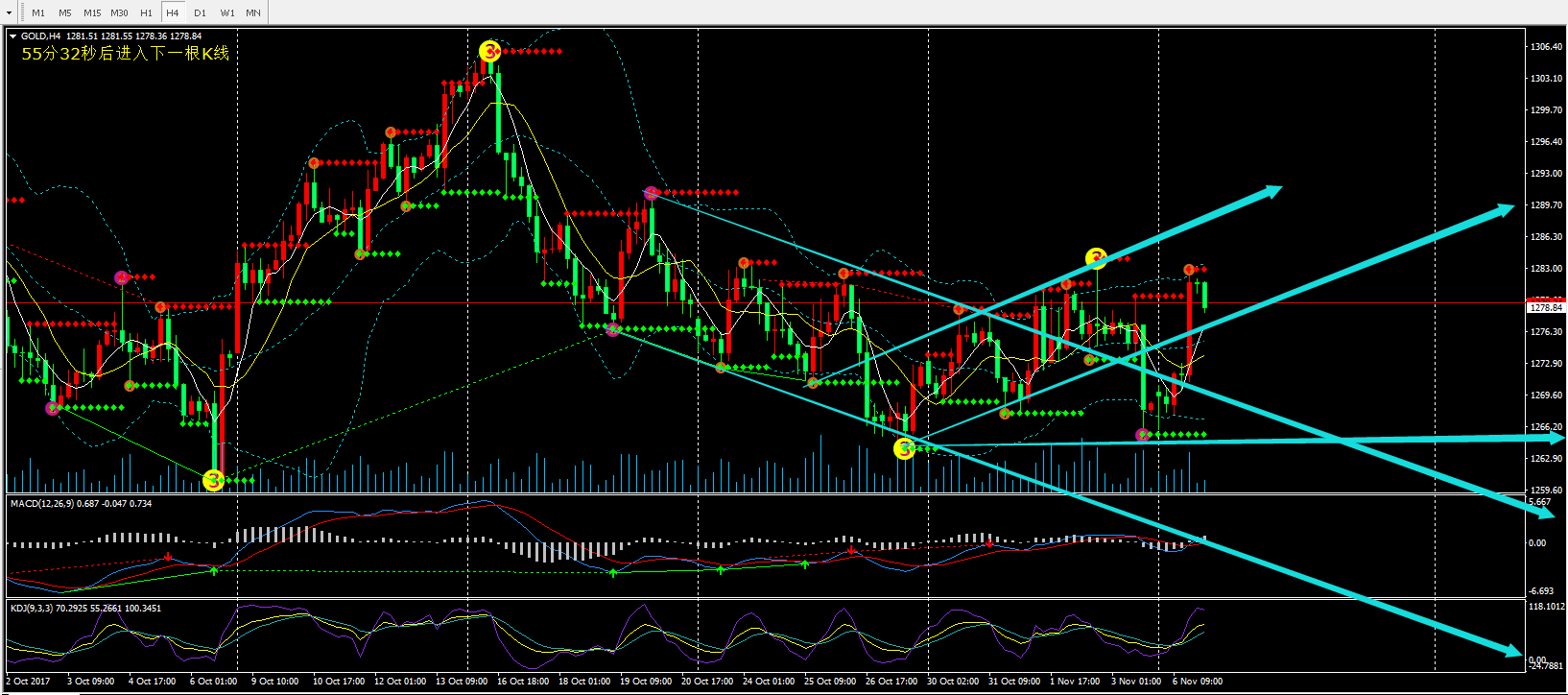Choose the H1 timeframe

[146, 12]
